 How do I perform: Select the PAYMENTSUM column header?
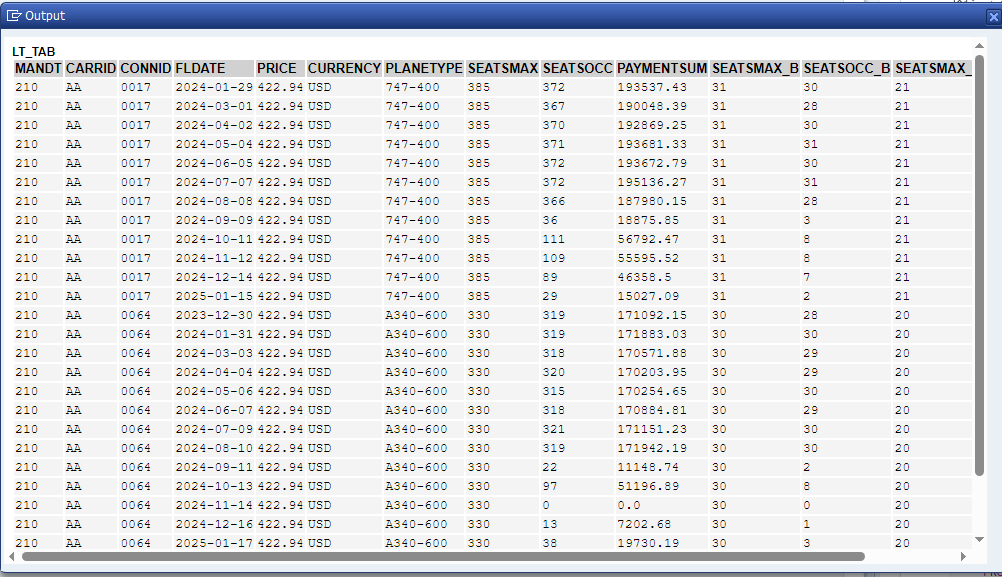[x=662, y=68]
